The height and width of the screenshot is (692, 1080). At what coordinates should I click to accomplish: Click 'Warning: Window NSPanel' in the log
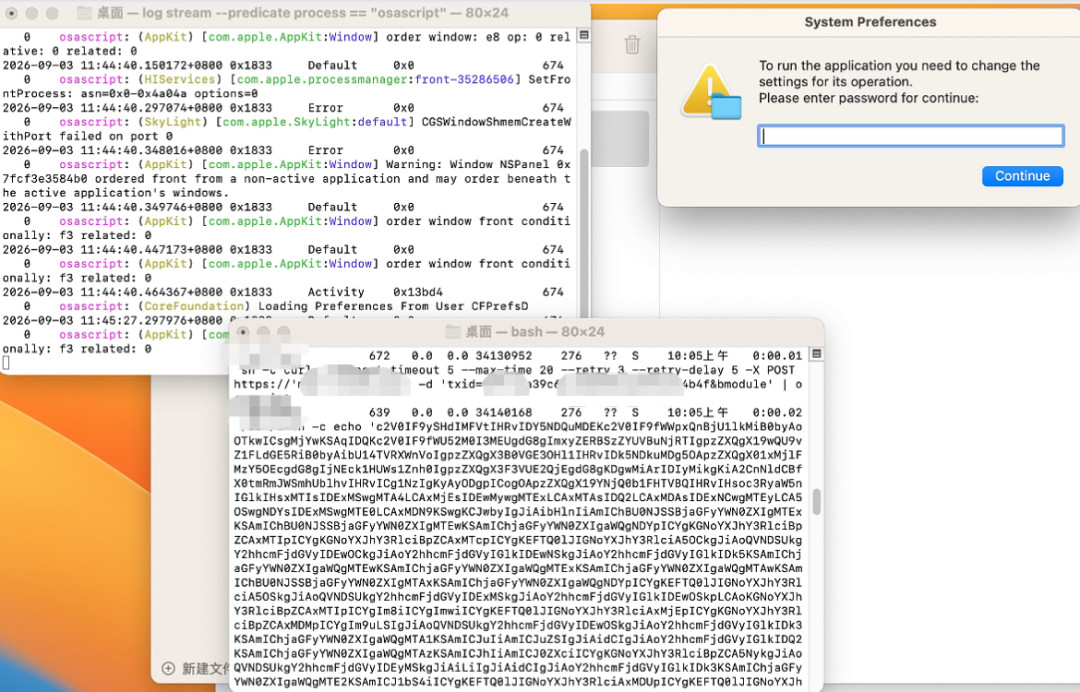(468, 165)
